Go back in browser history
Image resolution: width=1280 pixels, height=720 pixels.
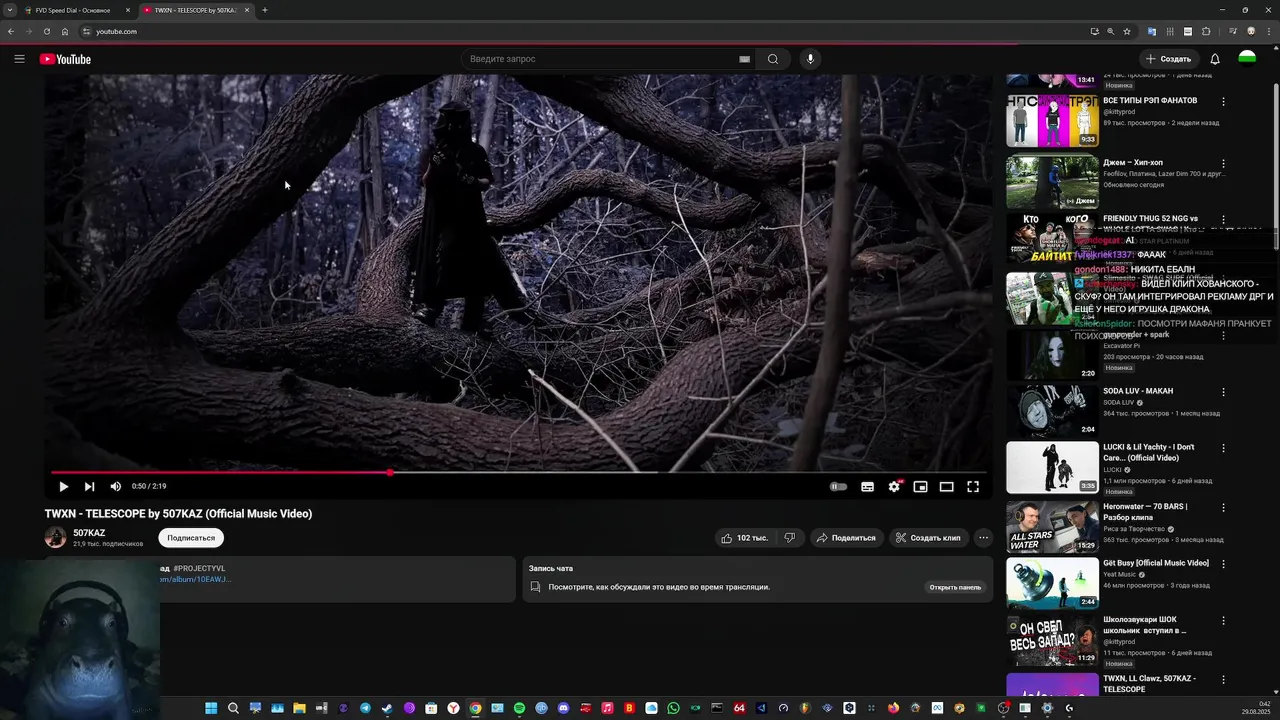[x=10, y=31]
